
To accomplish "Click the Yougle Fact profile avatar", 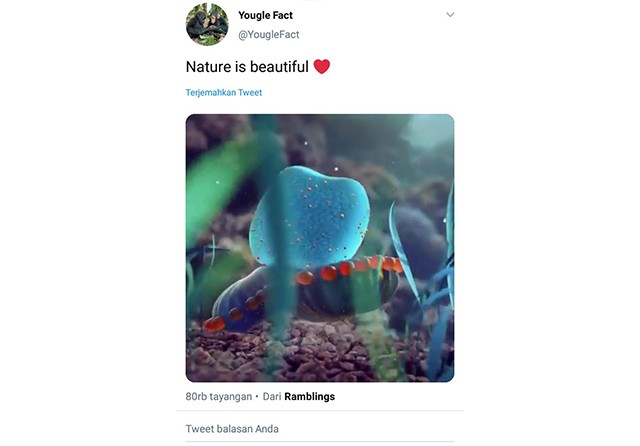I will click(207, 25).
